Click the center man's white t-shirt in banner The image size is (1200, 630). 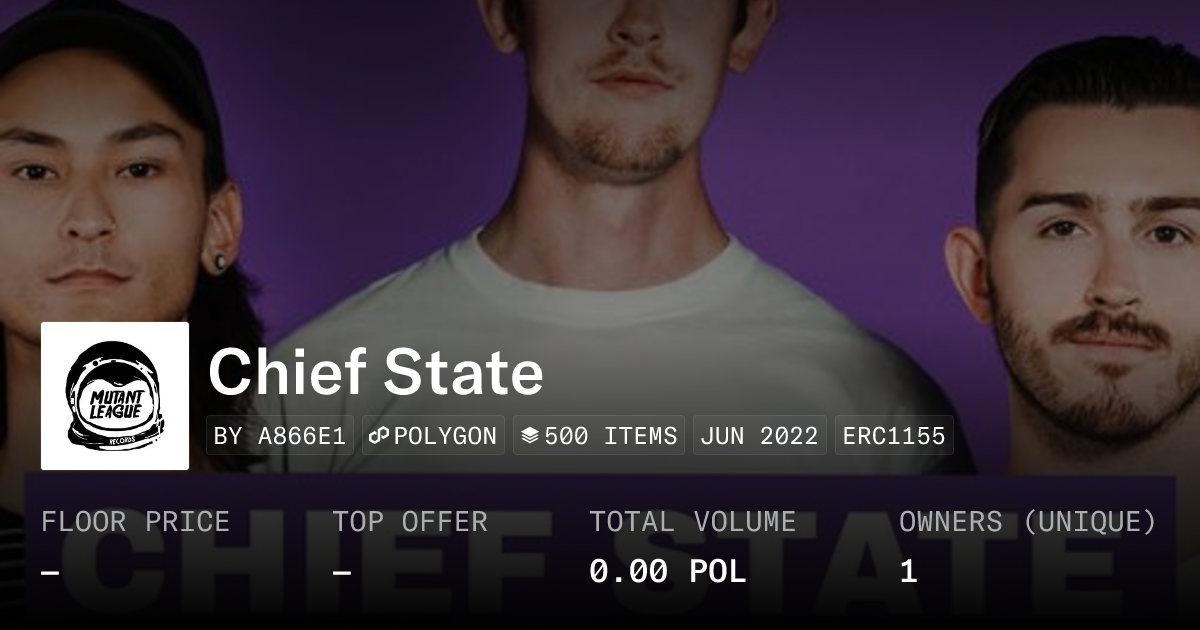pyautogui.click(x=620, y=300)
